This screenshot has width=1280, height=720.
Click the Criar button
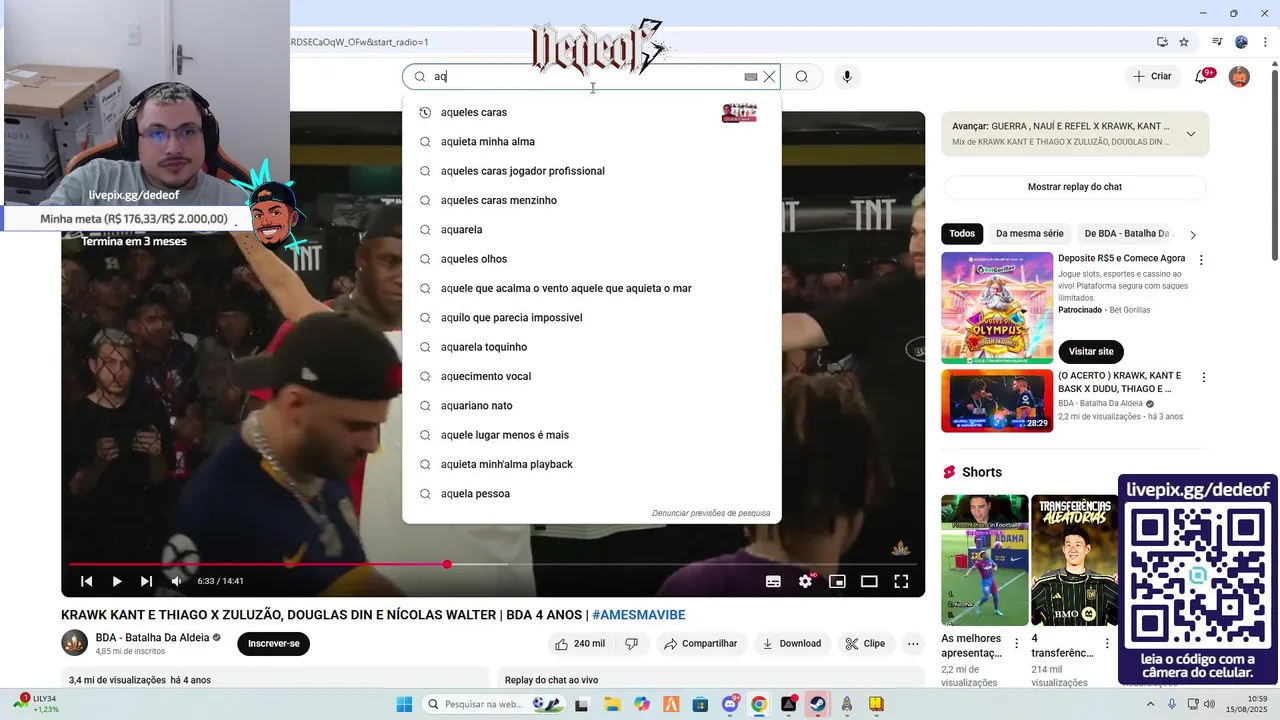[x=1152, y=77]
